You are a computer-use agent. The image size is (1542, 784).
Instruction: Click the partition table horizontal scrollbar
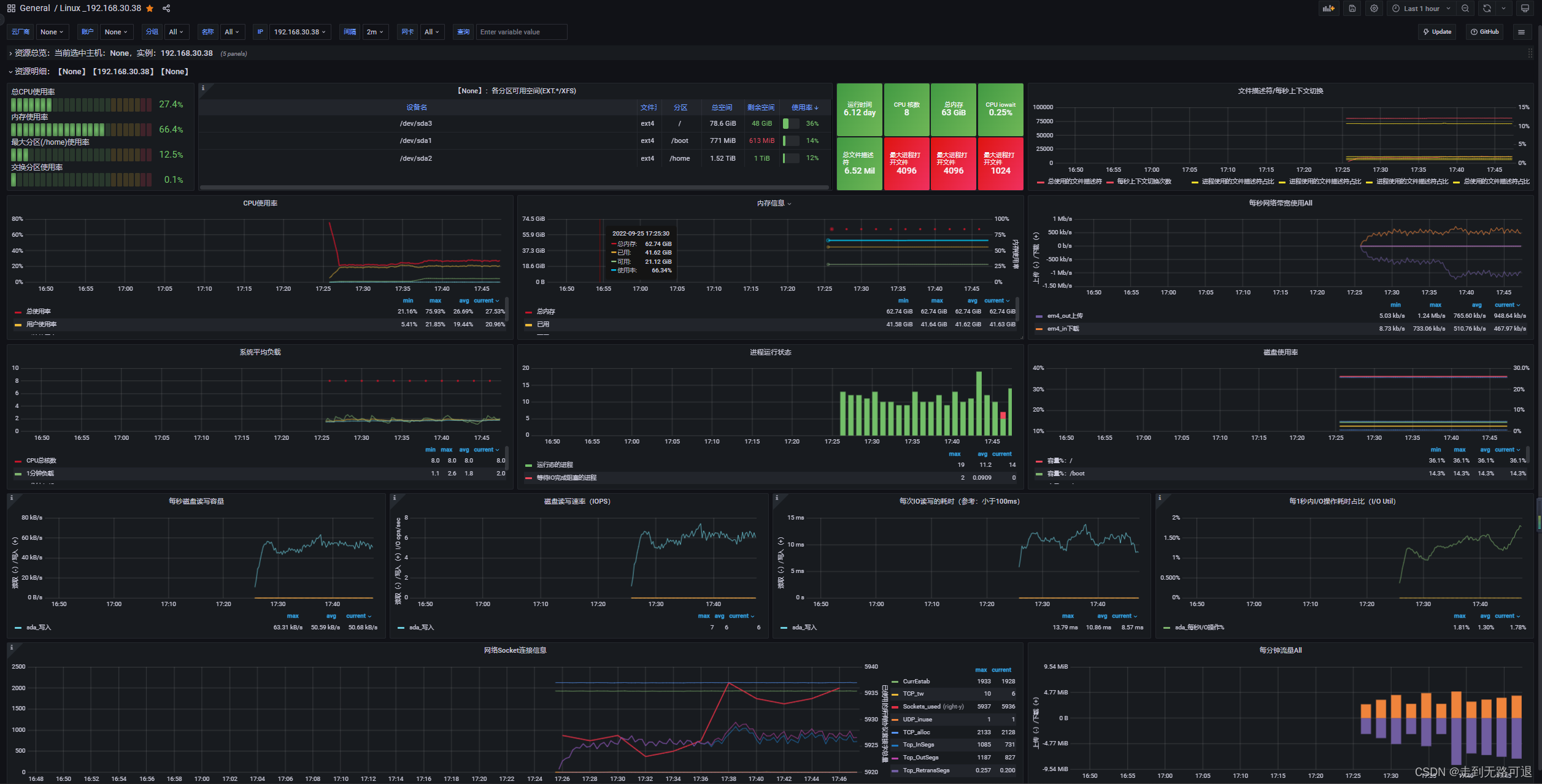tap(514, 187)
